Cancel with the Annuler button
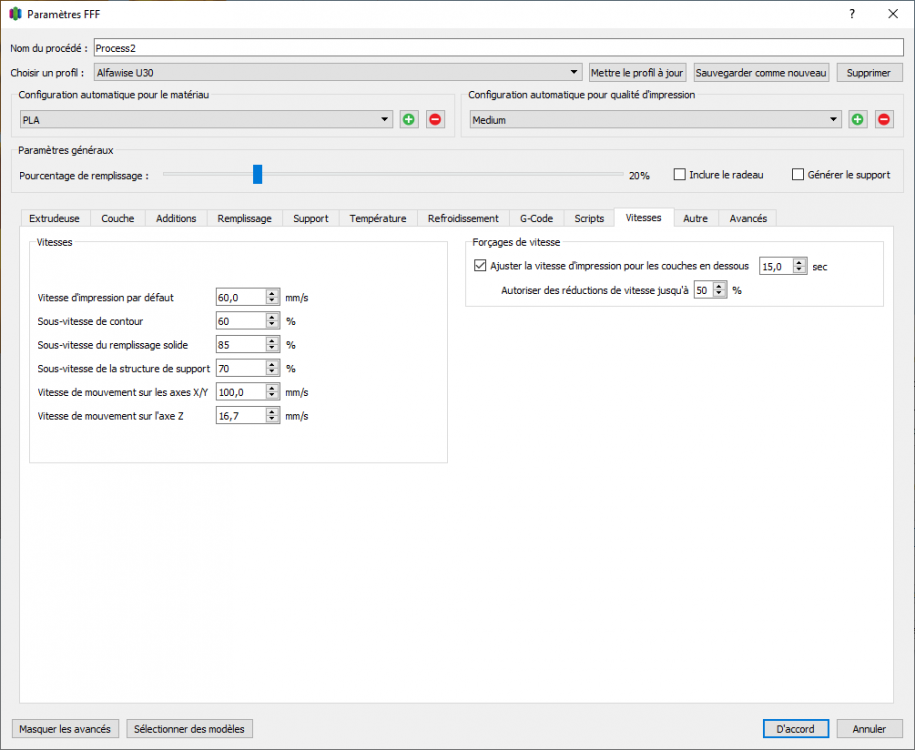 pos(869,728)
